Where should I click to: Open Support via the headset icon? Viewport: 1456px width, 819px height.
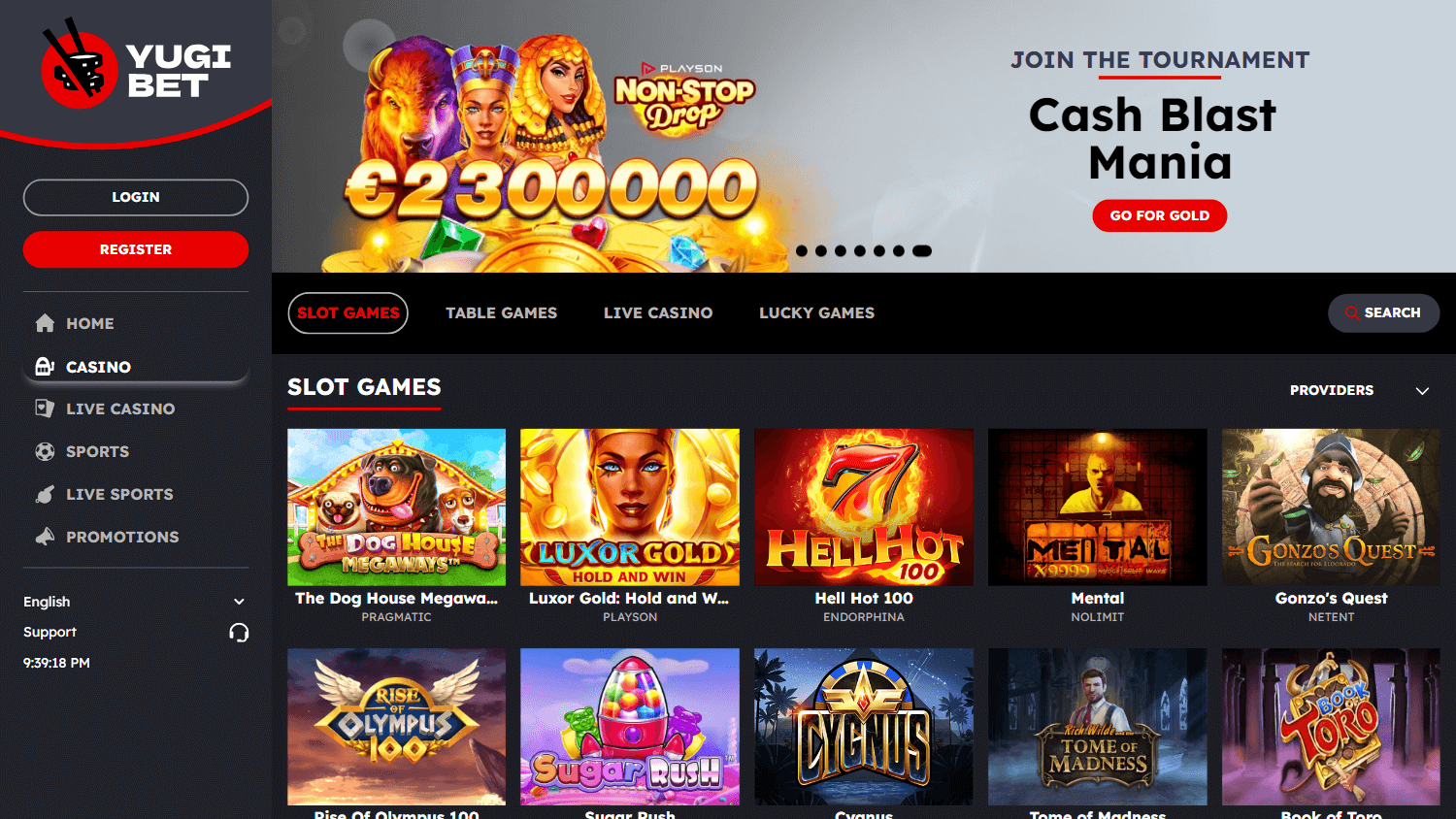[x=239, y=633]
